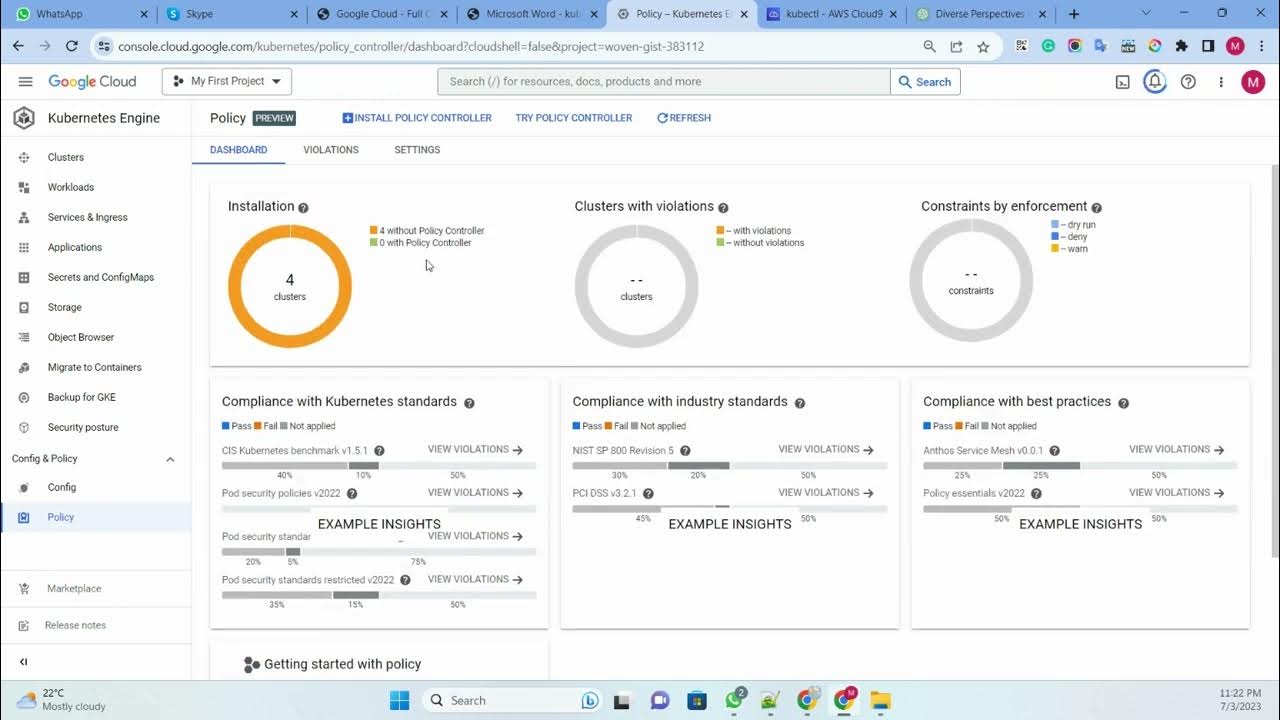Focus the resources and docs search field
This screenshot has height=720, width=1280.
click(663, 82)
